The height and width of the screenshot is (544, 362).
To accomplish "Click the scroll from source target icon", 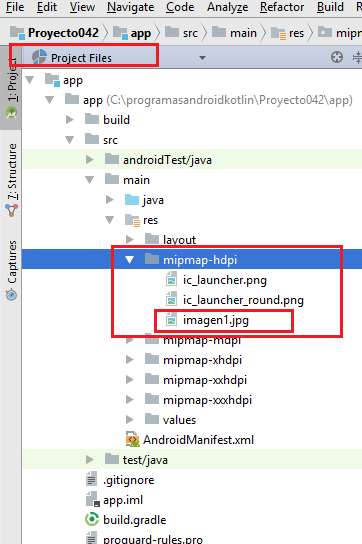I will 337,57.
